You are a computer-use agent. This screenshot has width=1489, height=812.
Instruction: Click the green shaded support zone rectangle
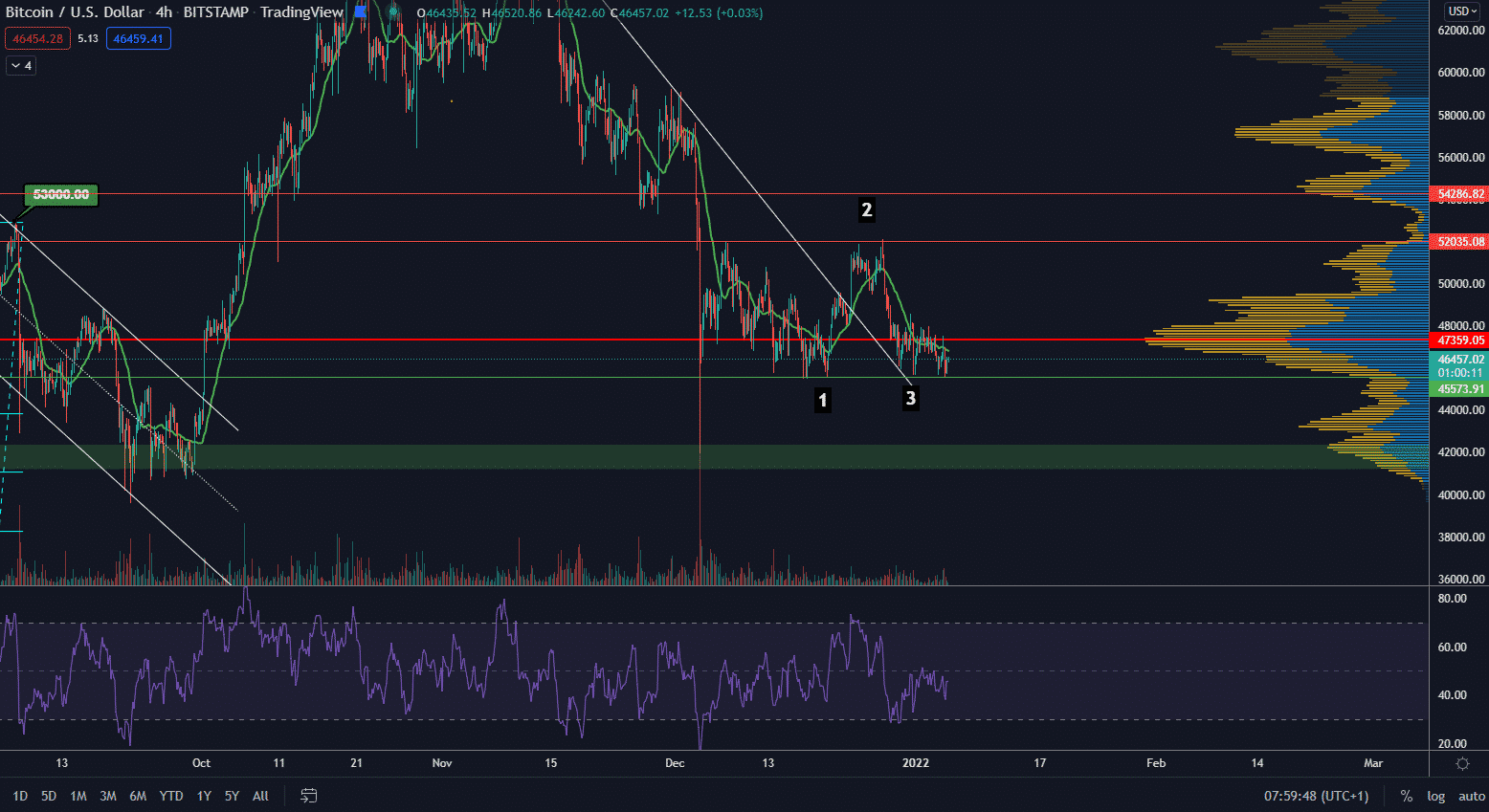pyautogui.click(x=670, y=456)
